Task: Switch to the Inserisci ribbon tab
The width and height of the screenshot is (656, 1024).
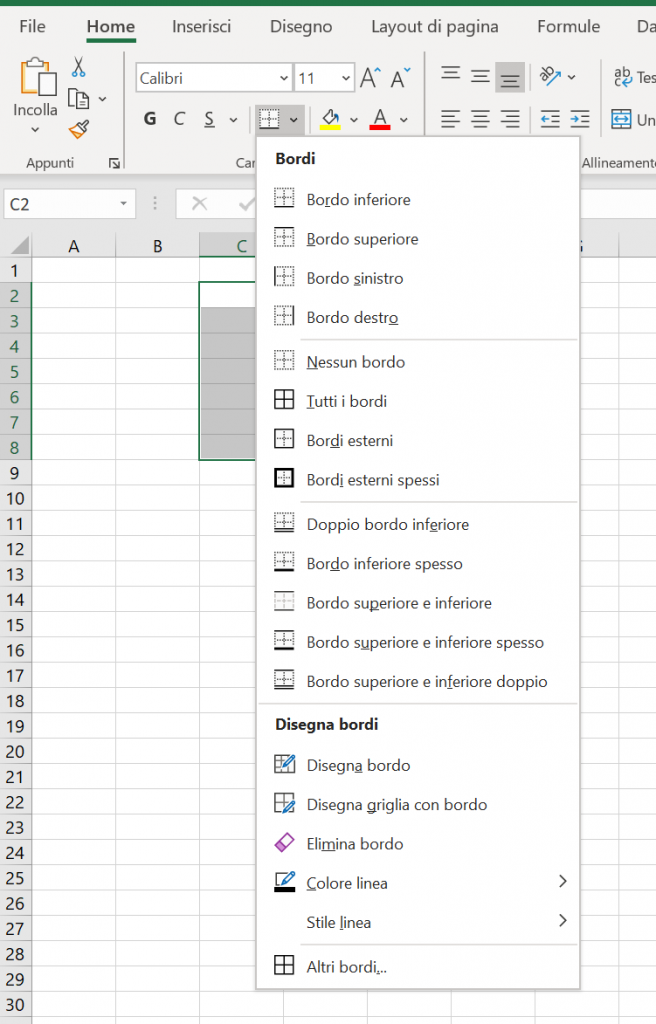Action: pyautogui.click(x=201, y=27)
